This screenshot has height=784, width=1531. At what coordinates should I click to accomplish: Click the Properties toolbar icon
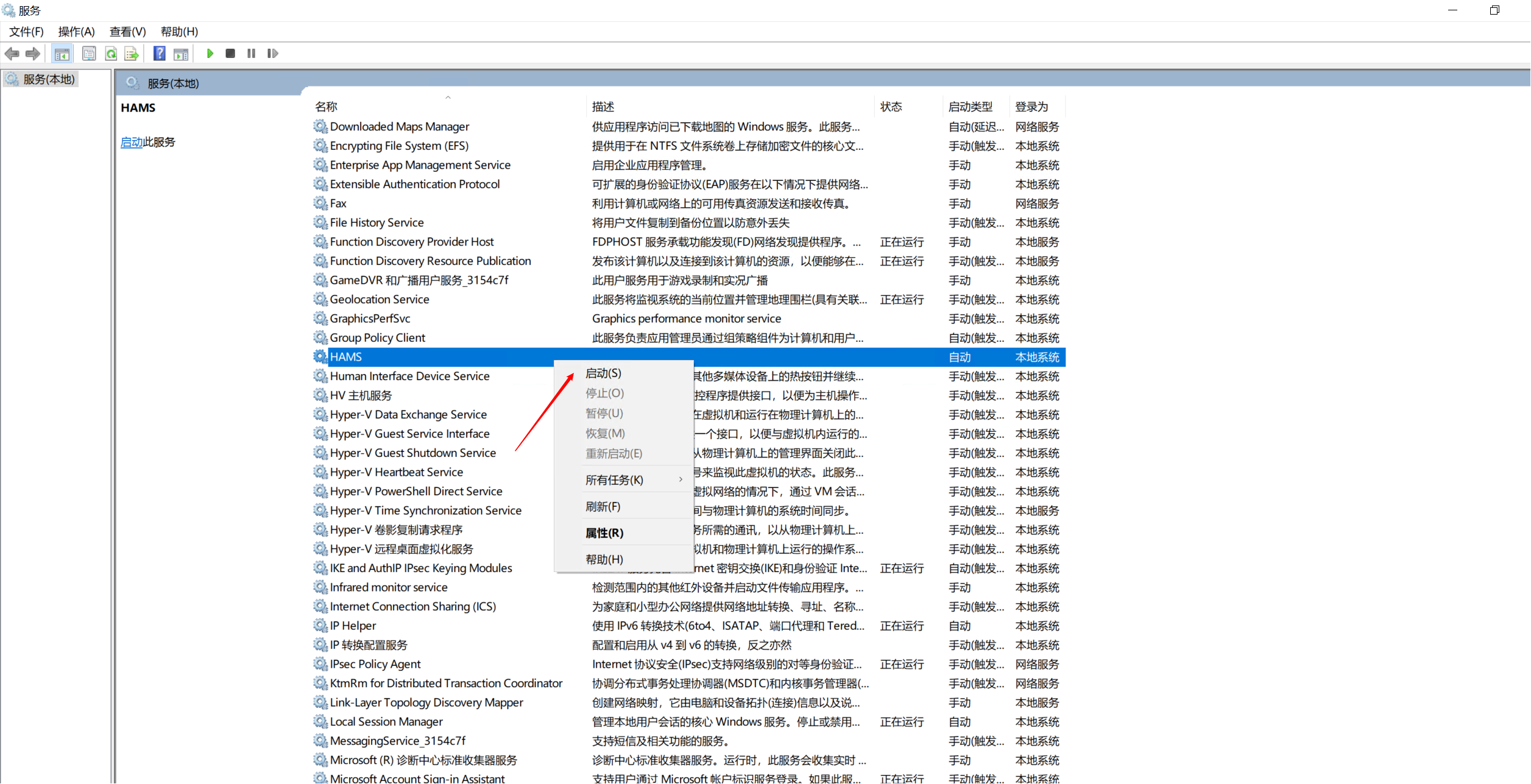pos(89,54)
